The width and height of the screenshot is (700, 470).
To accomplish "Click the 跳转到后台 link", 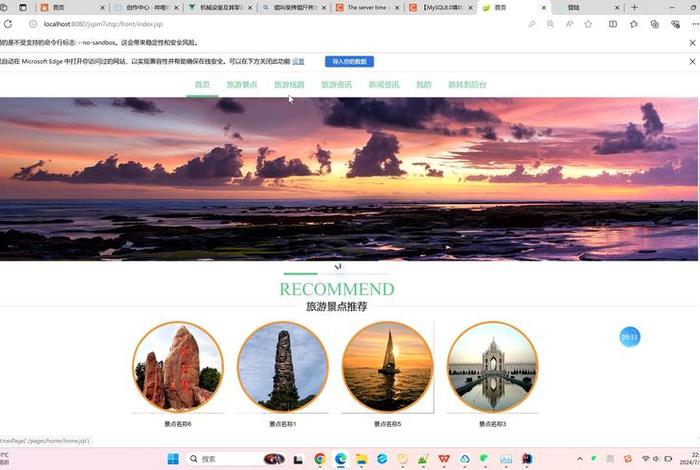I will [x=467, y=85].
